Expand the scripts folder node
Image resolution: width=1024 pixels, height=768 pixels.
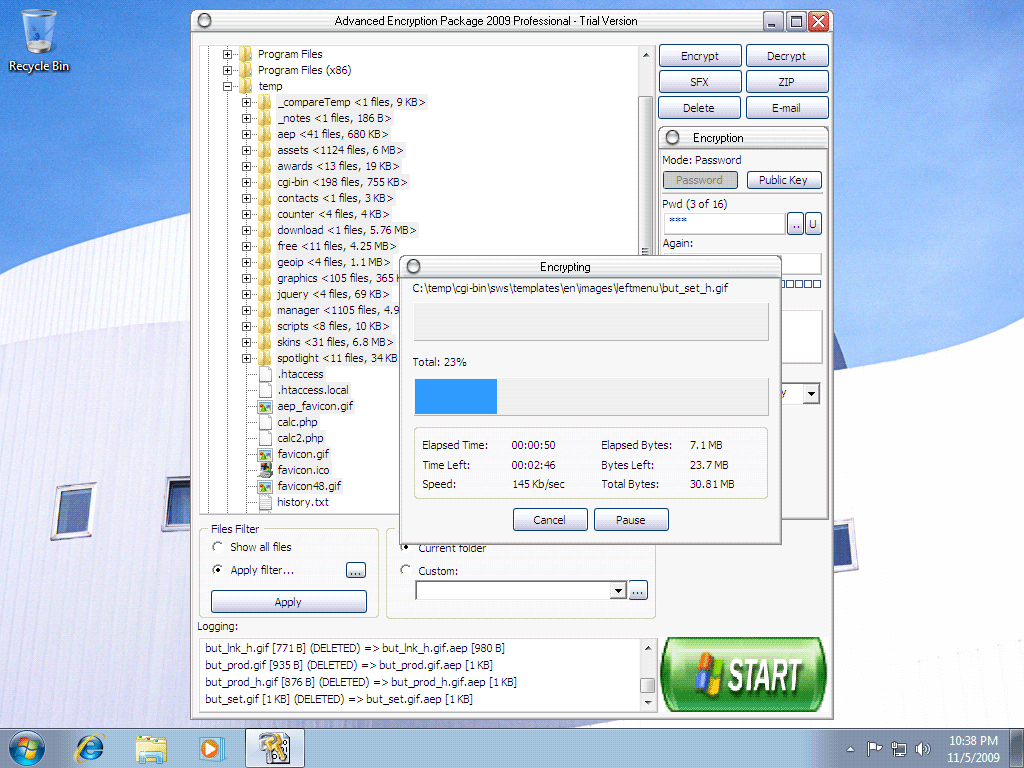tap(246, 327)
